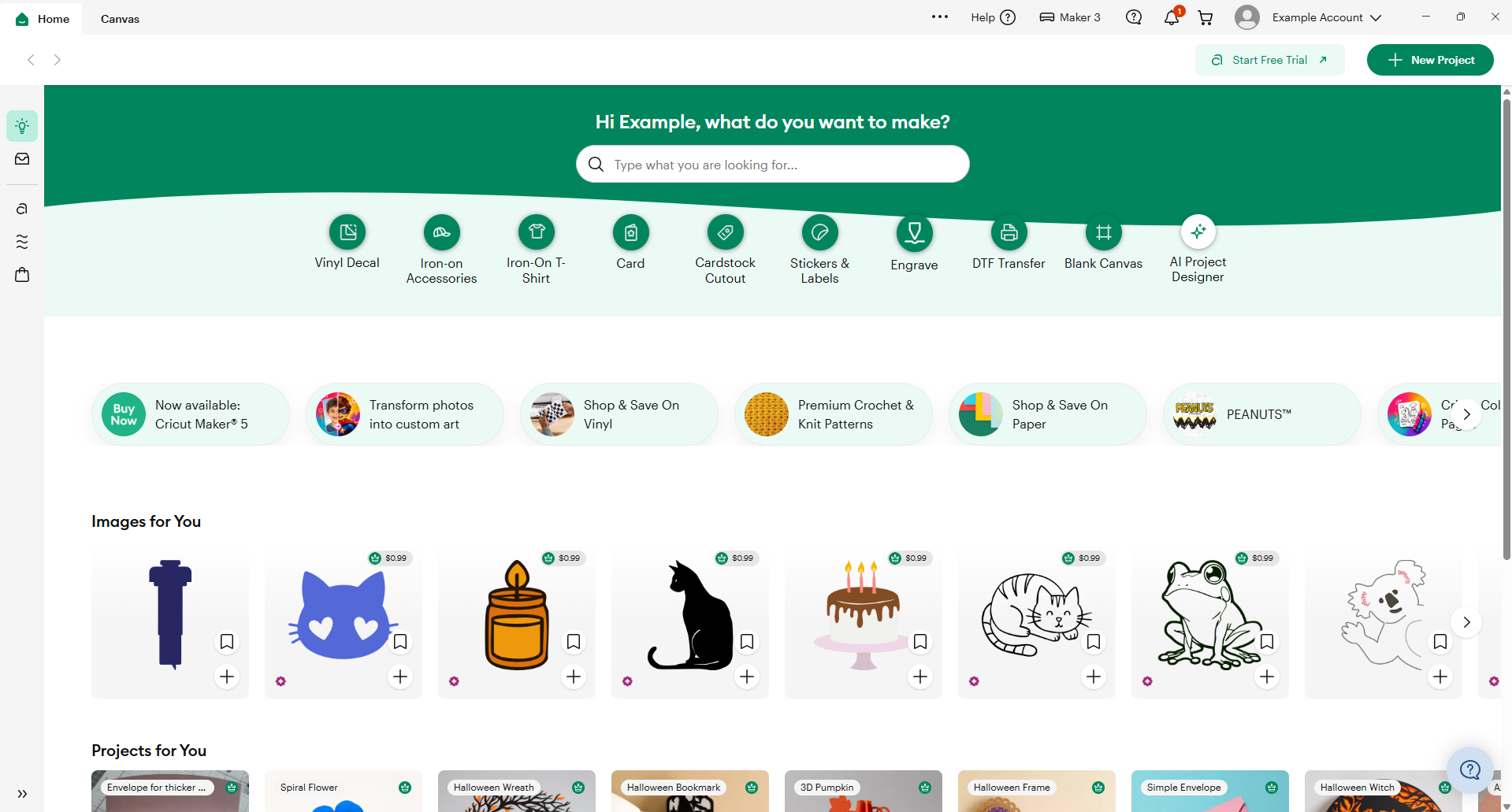Open the Spiral Flower project thumbnail
Screen dimensions: 1512x812
(x=344, y=791)
